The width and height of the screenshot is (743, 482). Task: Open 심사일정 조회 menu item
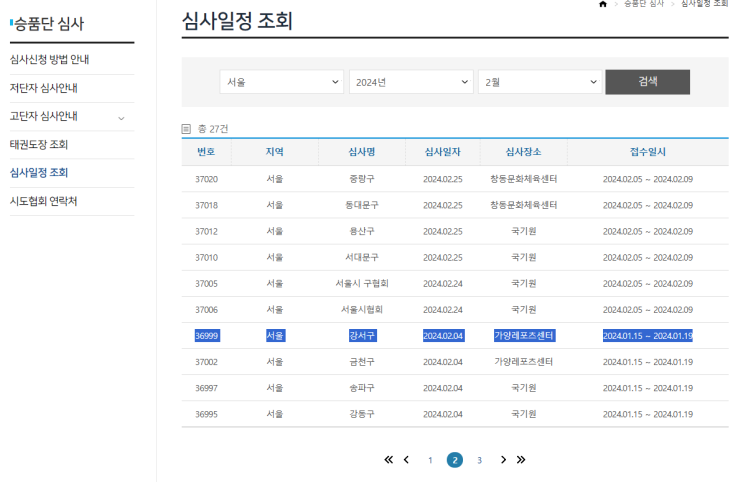tap(39, 173)
